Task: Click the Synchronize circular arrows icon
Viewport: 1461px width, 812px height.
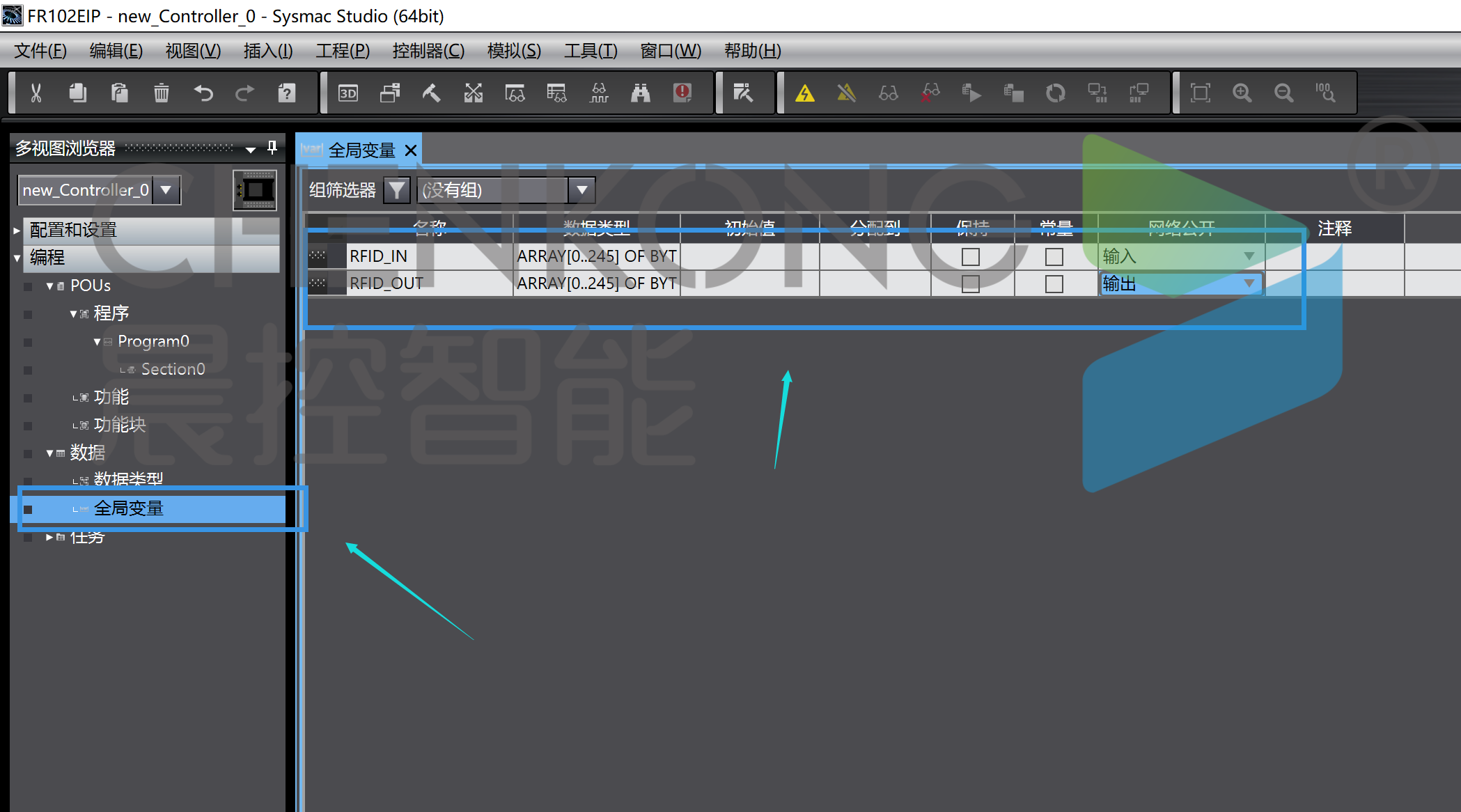Action: pyautogui.click(x=1056, y=93)
